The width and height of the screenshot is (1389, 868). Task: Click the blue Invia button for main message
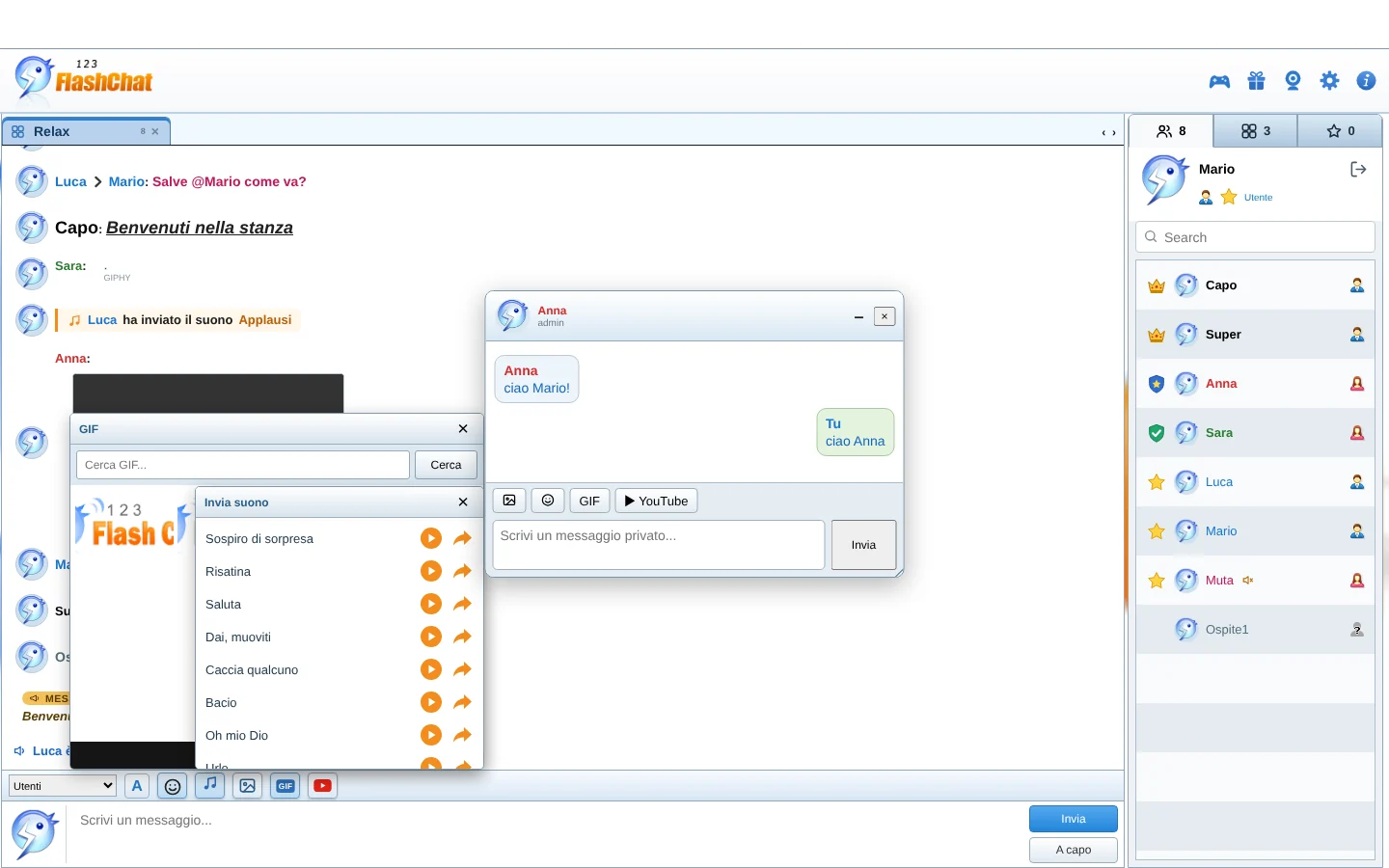click(x=1074, y=819)
